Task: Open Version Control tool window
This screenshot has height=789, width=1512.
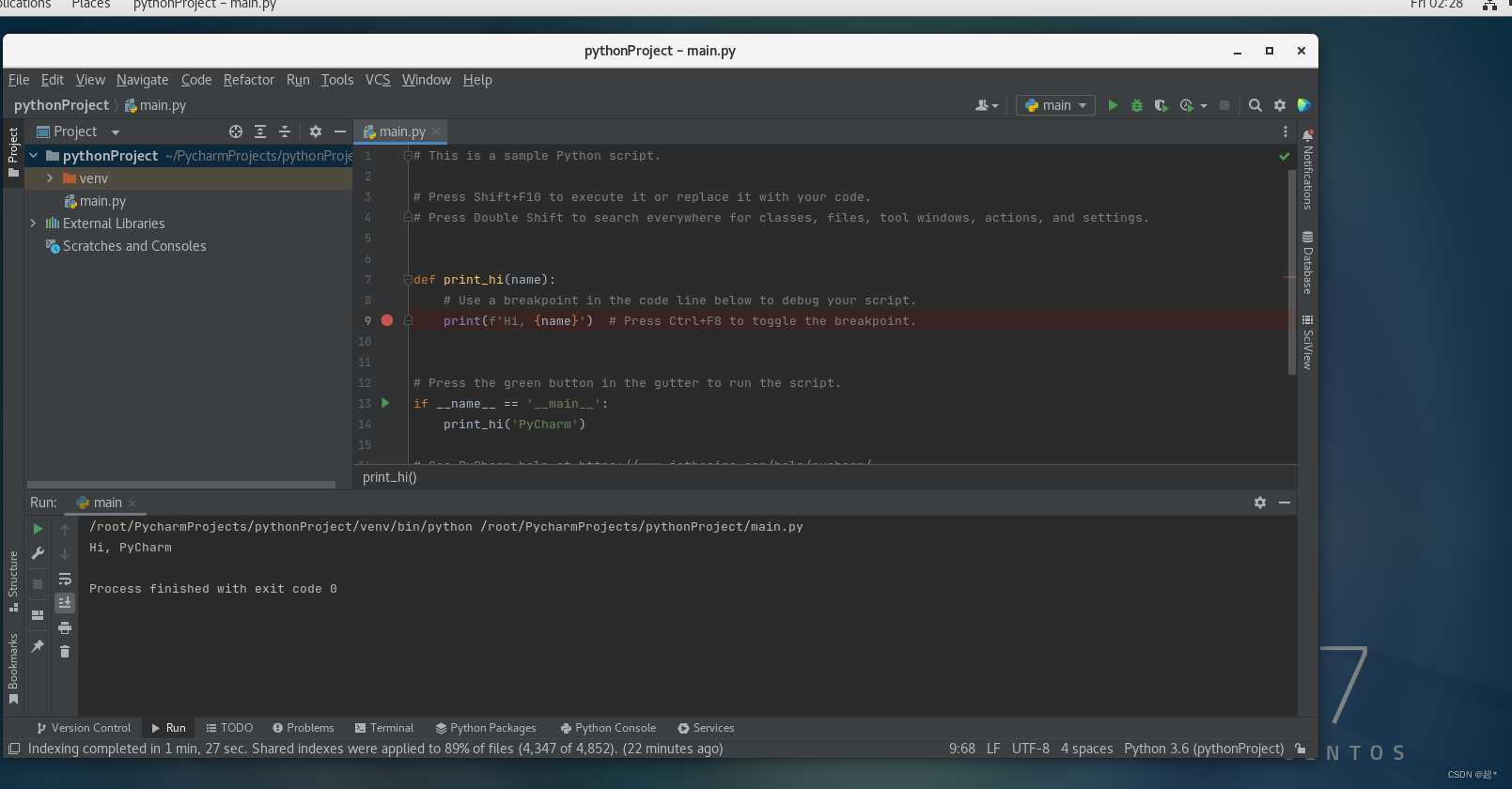Action: click(84, 728)
